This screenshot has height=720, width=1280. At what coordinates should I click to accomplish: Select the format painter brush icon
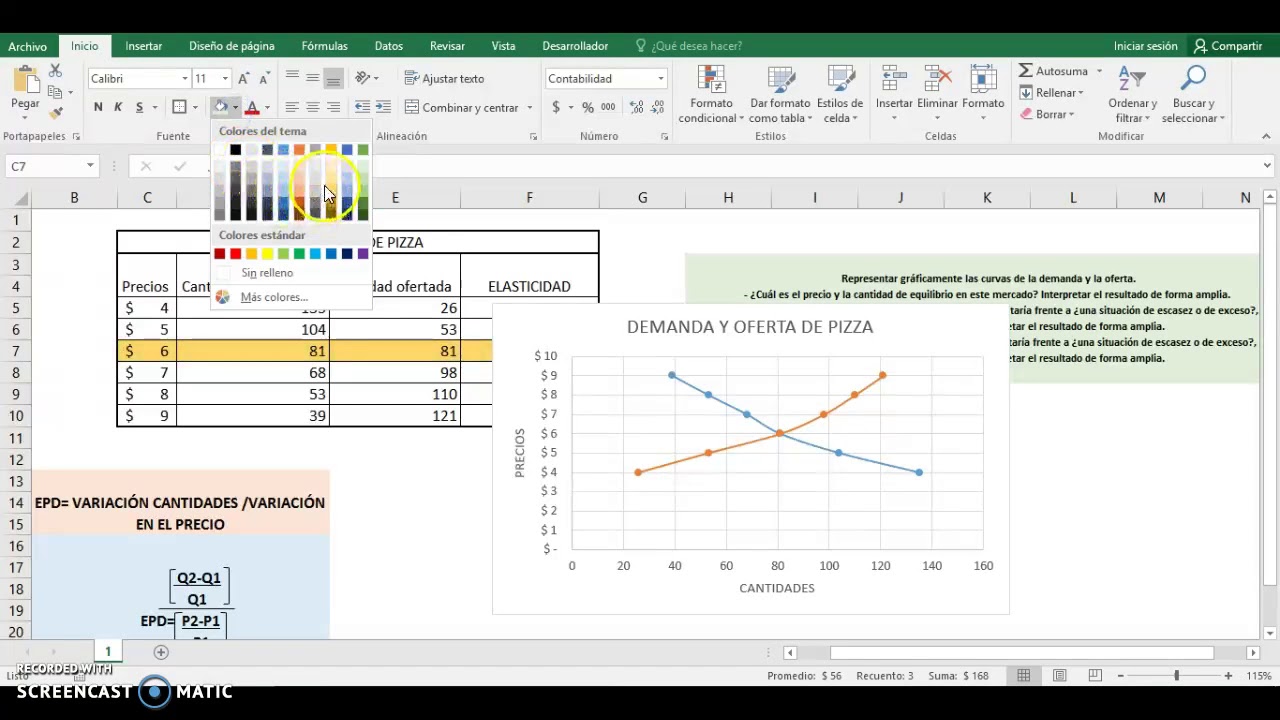click(55, 113)
